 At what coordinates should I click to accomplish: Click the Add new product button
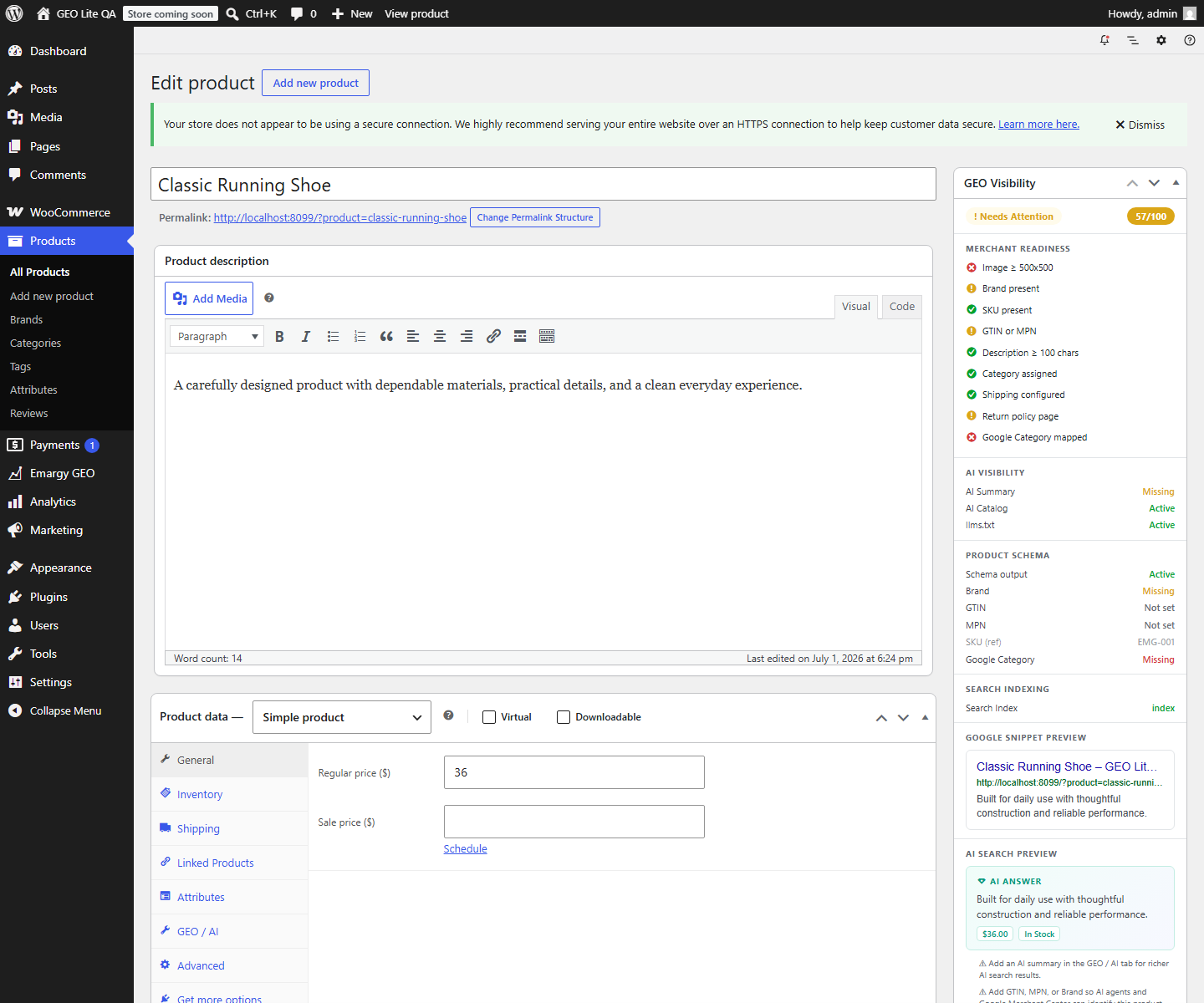pos(315,83)
